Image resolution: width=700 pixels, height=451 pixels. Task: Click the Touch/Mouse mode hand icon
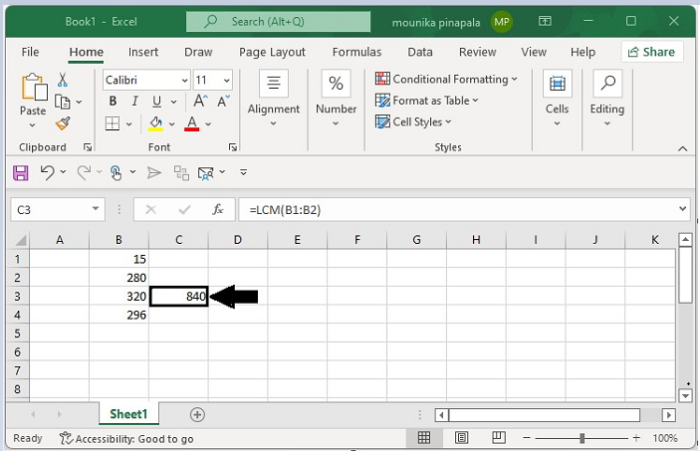click(116, 172)
